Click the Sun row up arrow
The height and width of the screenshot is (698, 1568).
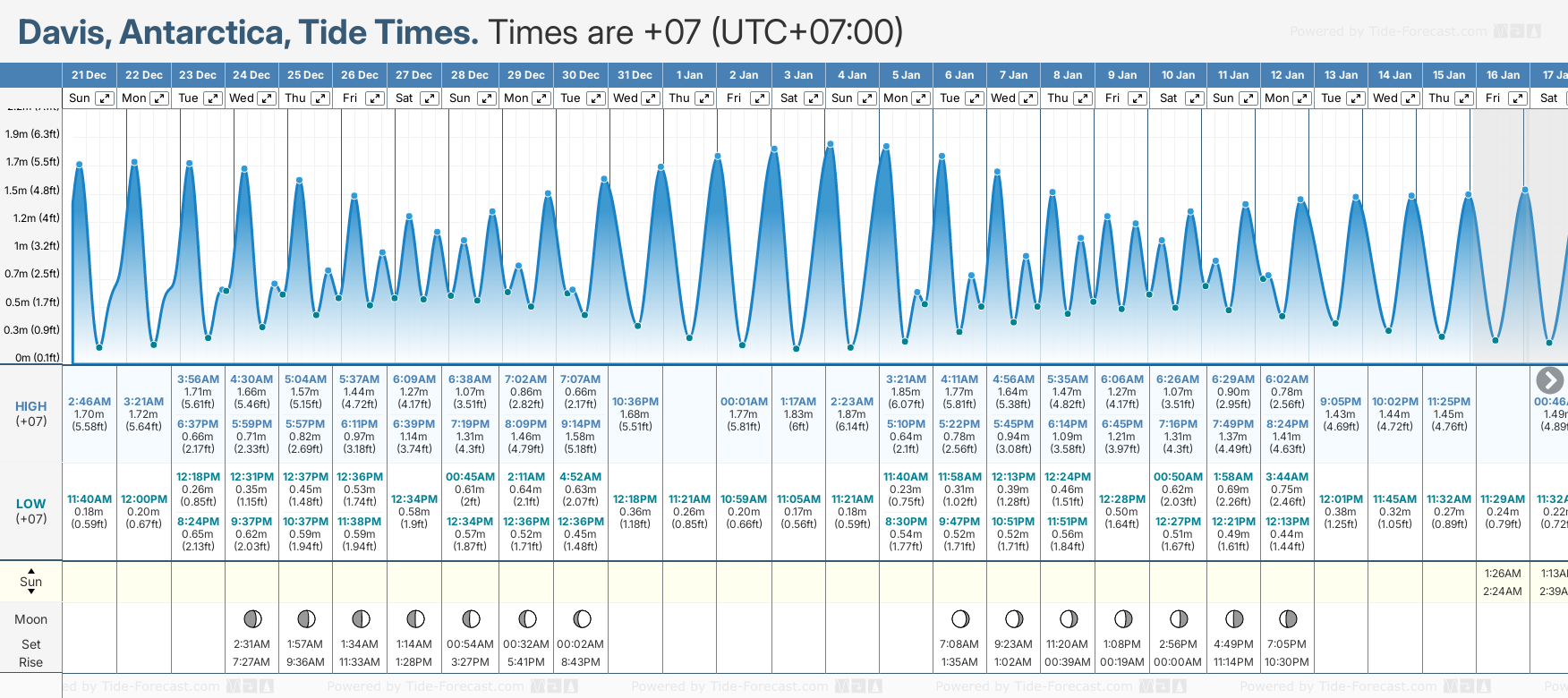(31, 570)
